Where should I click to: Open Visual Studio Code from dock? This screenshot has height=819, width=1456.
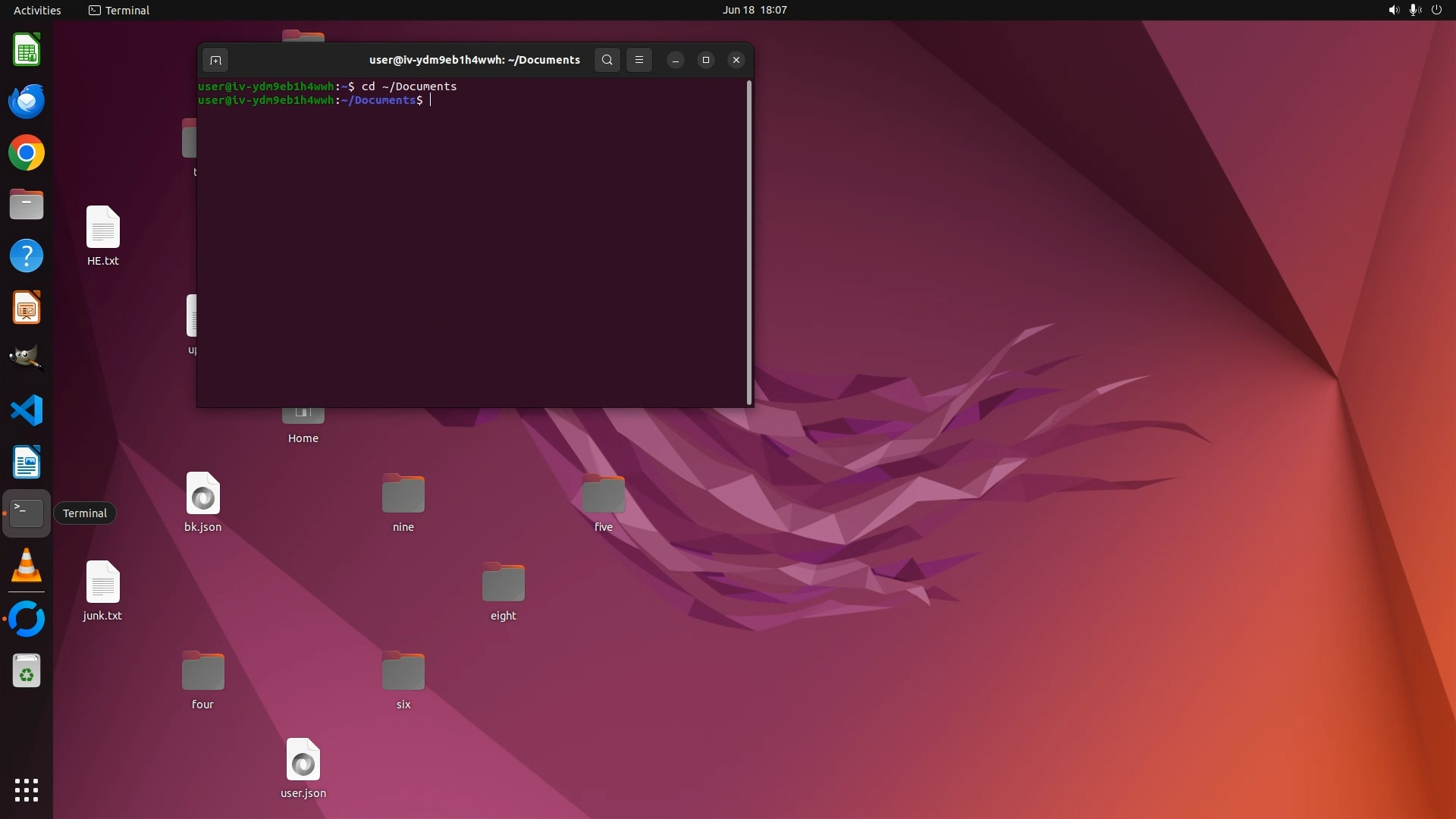tap(27, 410)
